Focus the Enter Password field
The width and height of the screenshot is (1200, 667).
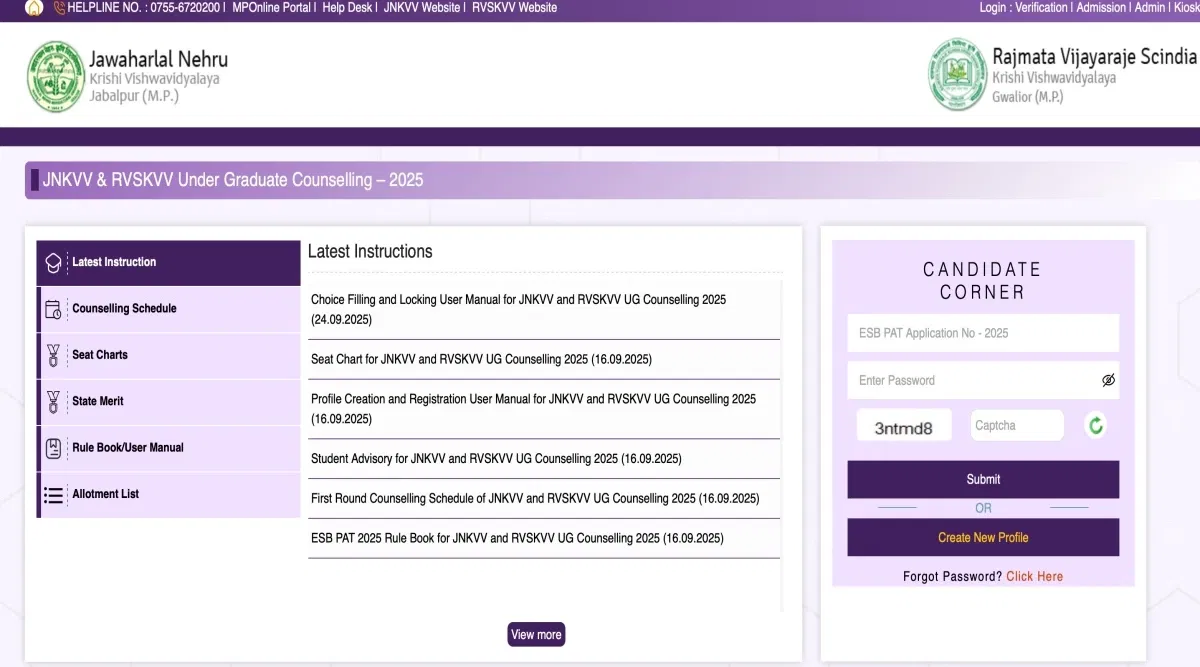click(983, 380)
